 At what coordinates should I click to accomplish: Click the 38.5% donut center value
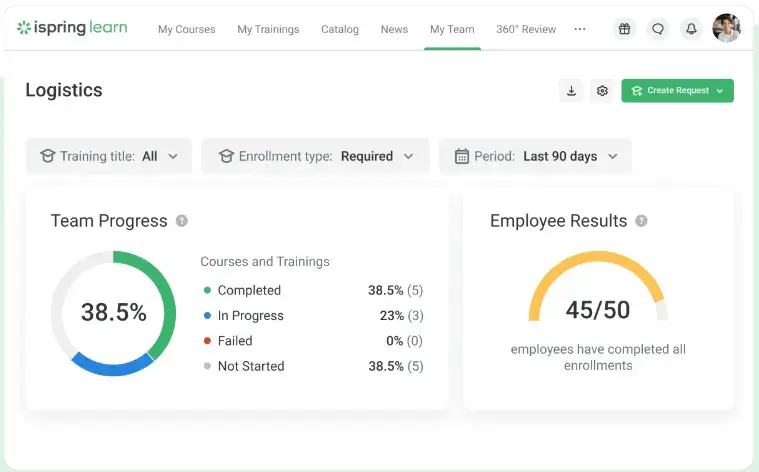click(113, 312)
